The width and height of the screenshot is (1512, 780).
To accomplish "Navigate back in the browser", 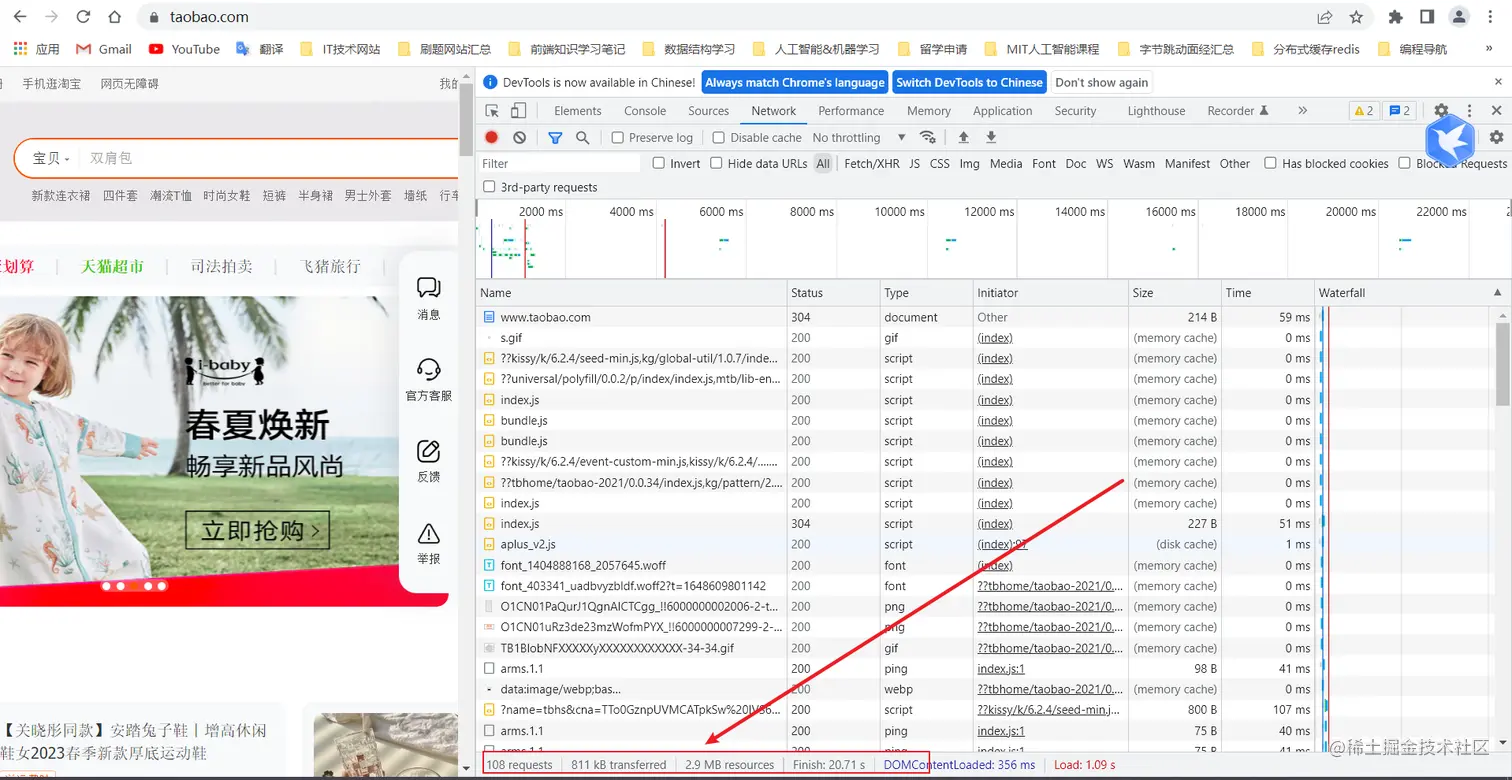I will click(22, 17).
